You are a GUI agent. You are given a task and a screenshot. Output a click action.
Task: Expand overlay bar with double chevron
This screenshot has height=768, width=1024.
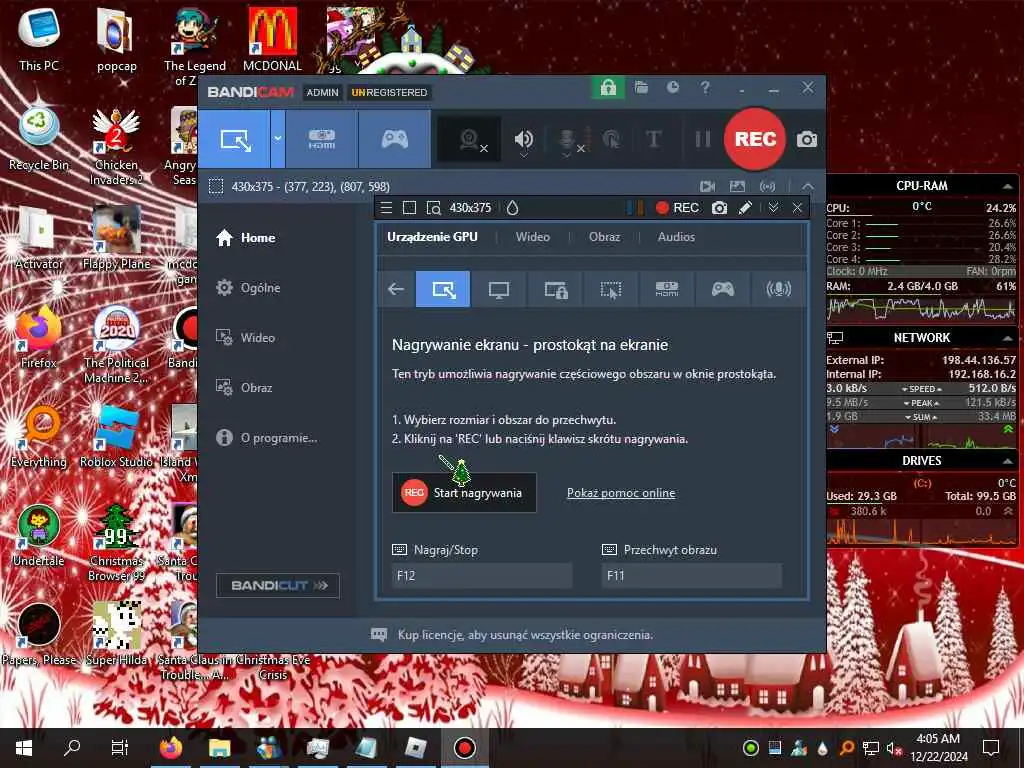773,208
